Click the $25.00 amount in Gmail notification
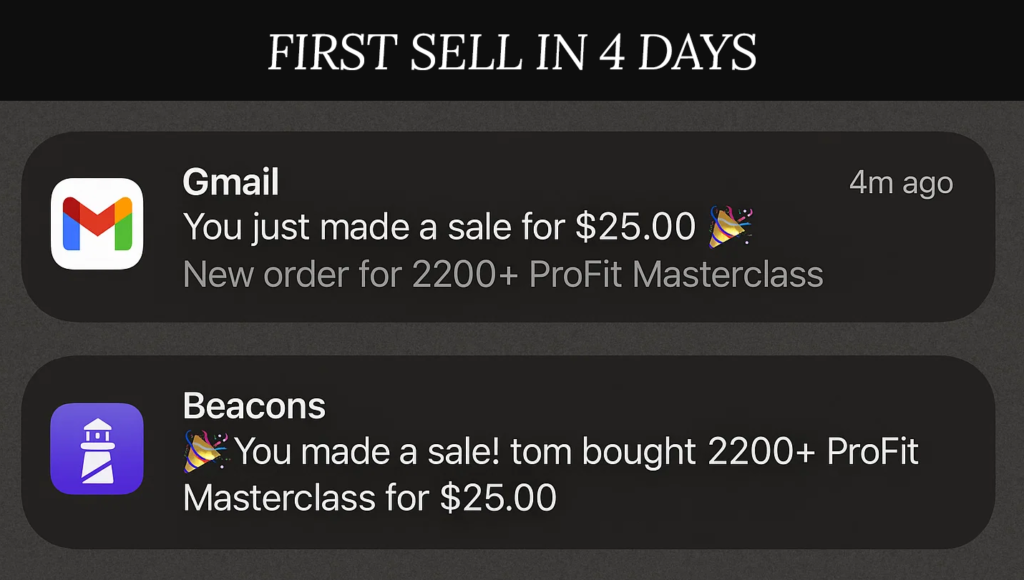 pos(635,227)
